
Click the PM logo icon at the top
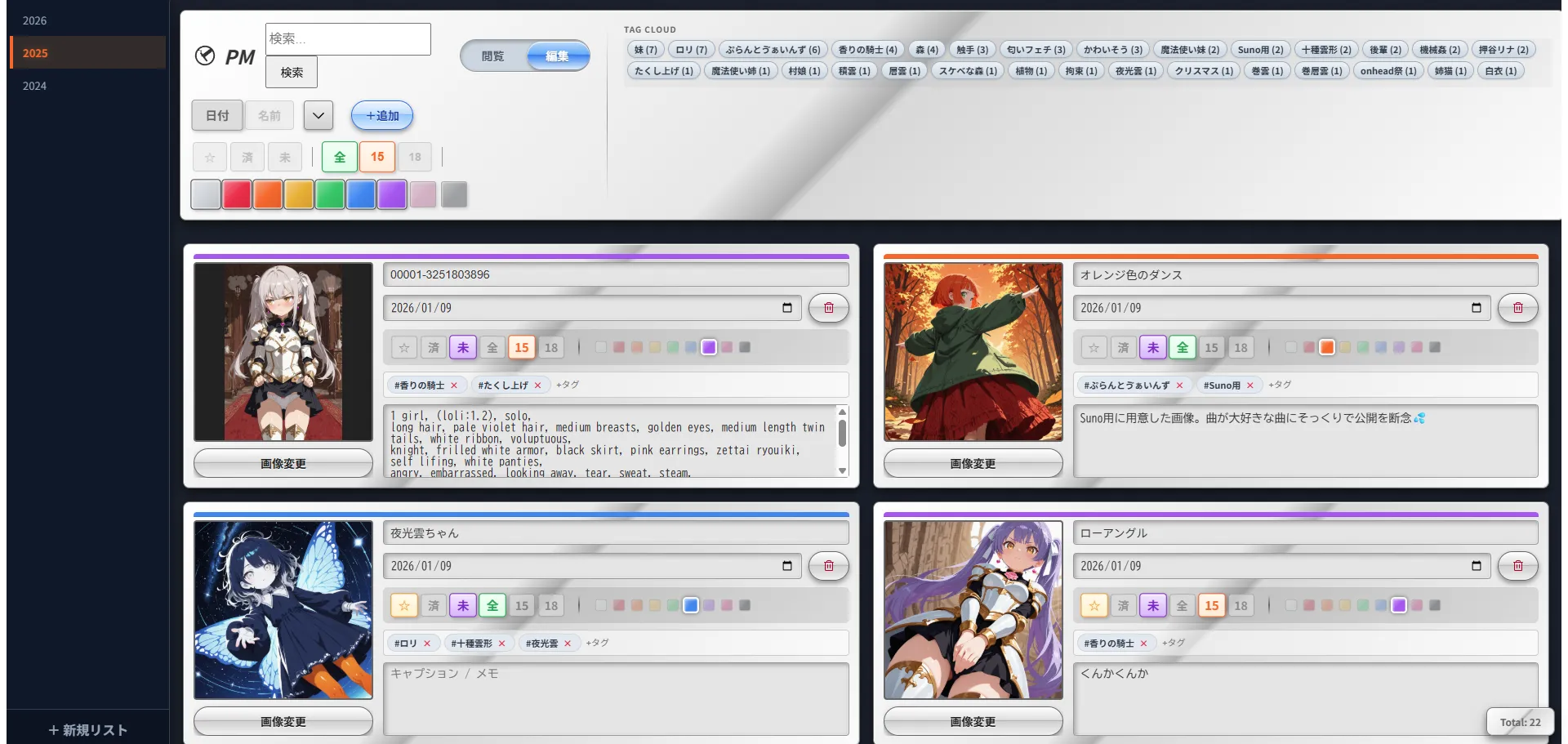coord(207,56)
